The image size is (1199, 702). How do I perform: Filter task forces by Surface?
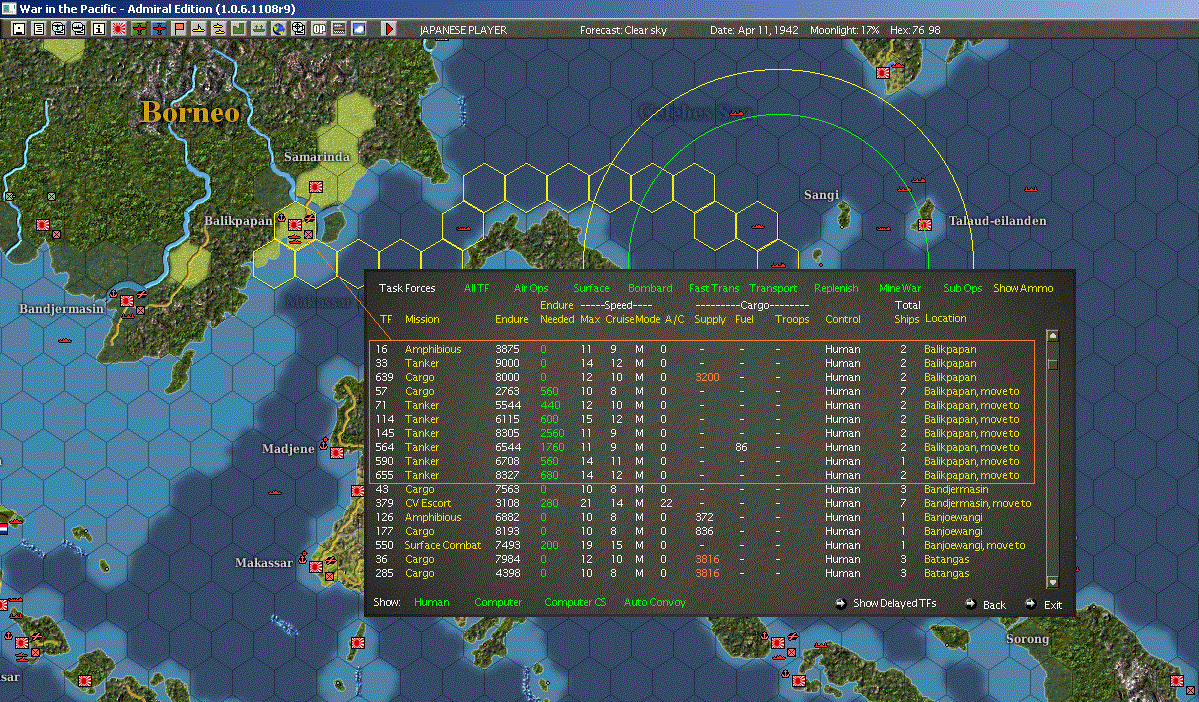pyautogui.click(x=591, y=288)
